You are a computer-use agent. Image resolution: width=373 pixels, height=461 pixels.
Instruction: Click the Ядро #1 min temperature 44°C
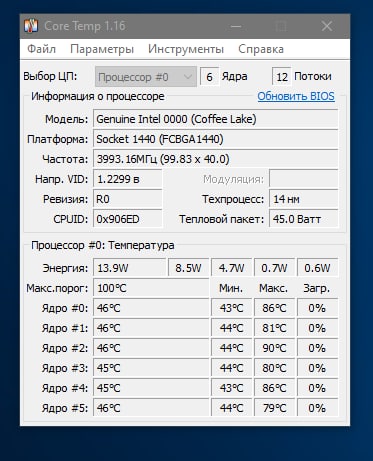[231, 328]
